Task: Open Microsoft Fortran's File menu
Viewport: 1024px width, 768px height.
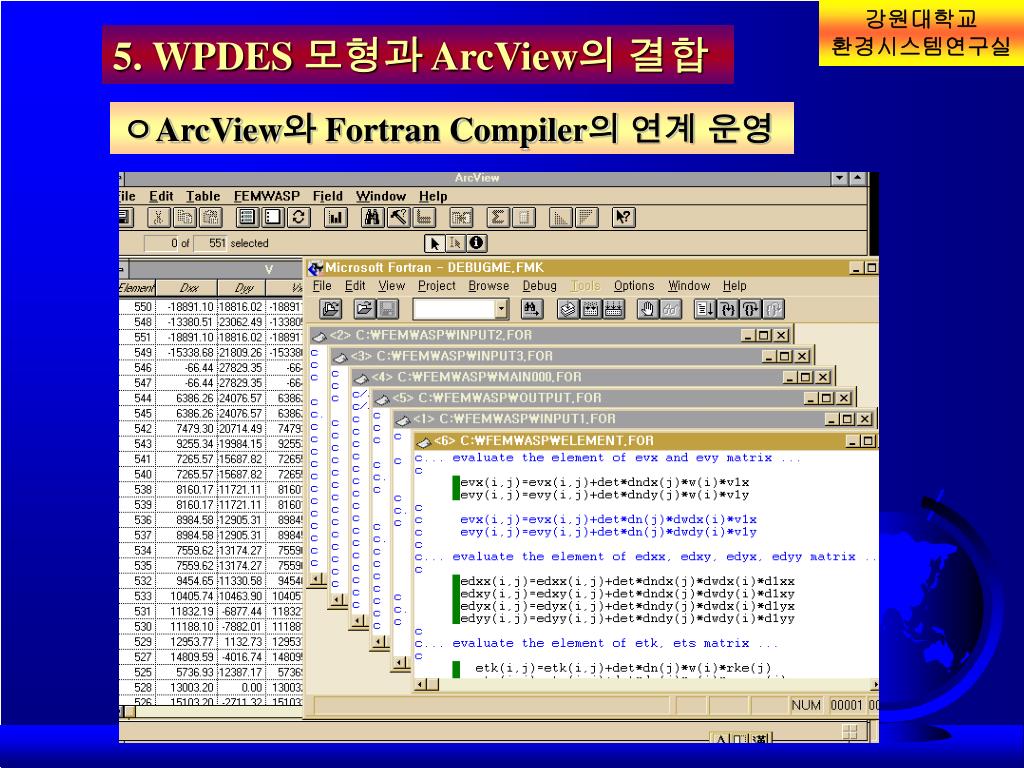Action: (322, 285)
